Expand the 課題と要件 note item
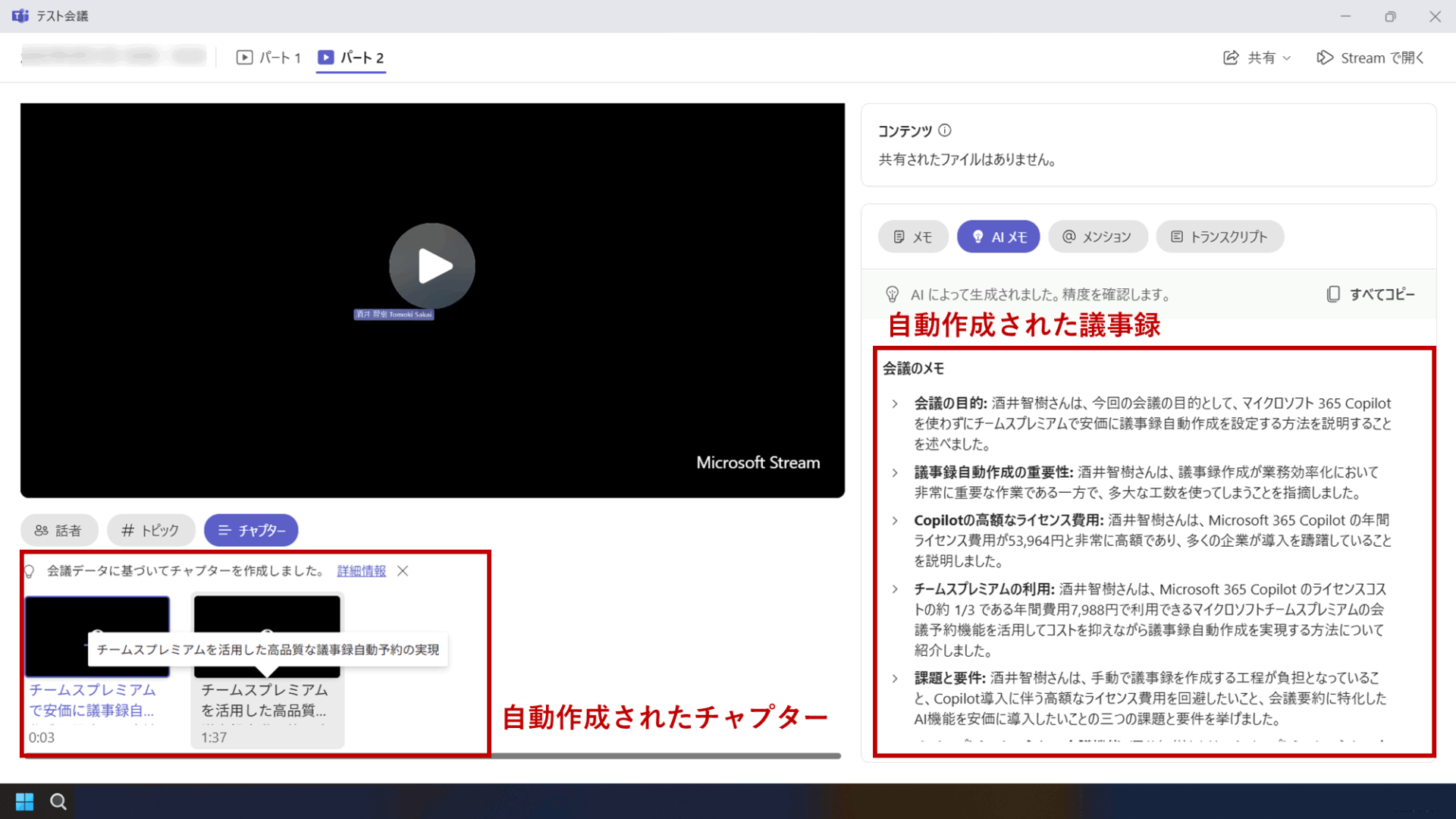Image resolution: width=1456 pixels, height=819 pixels. [x=894, y=678]
